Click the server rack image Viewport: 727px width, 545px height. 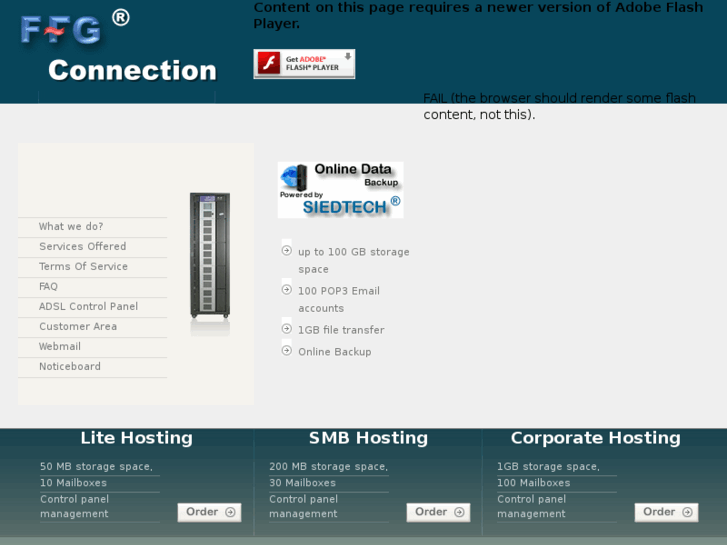point(210,263)
